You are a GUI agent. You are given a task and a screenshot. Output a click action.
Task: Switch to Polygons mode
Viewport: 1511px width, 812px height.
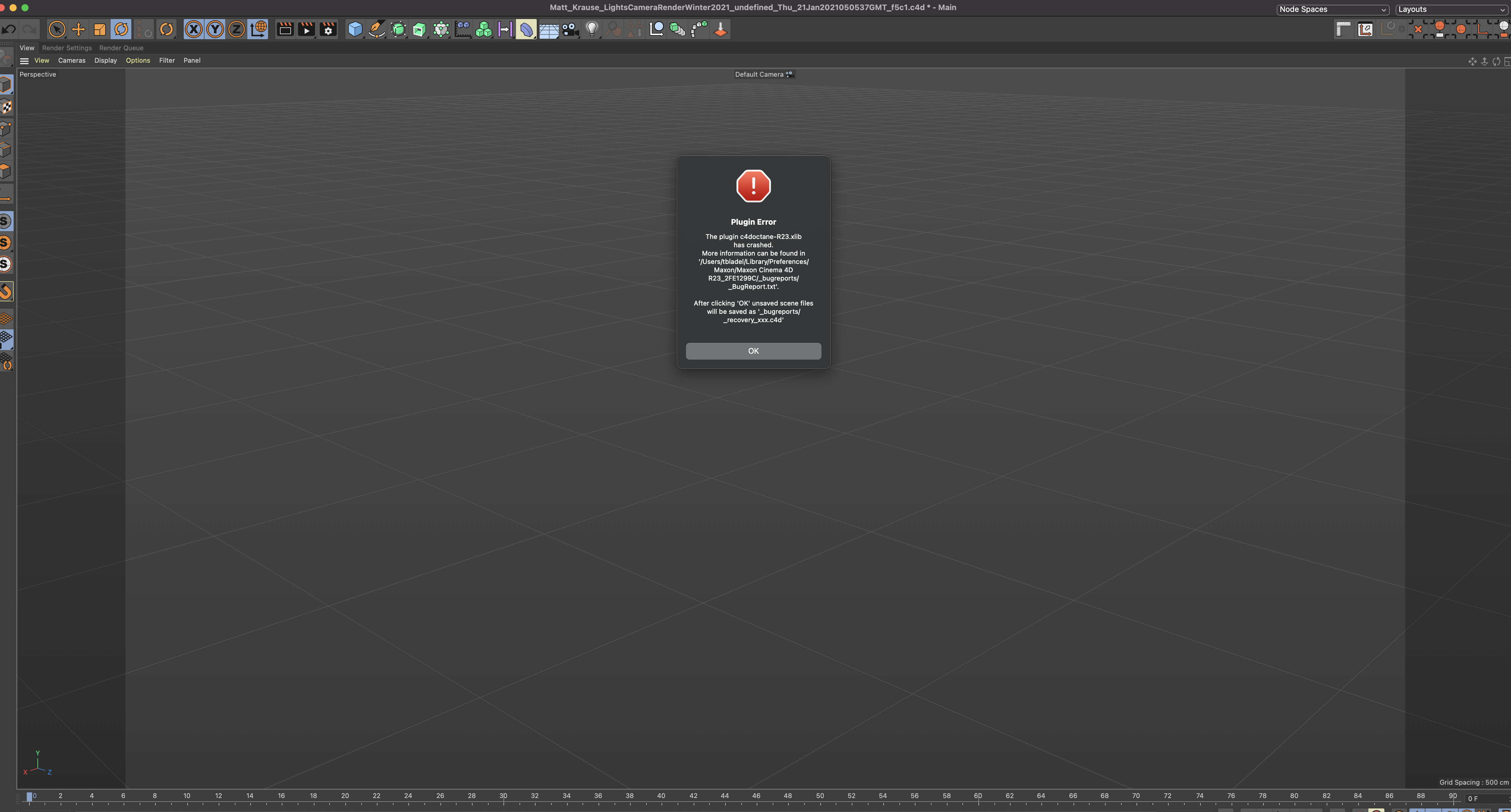(6, 171)
